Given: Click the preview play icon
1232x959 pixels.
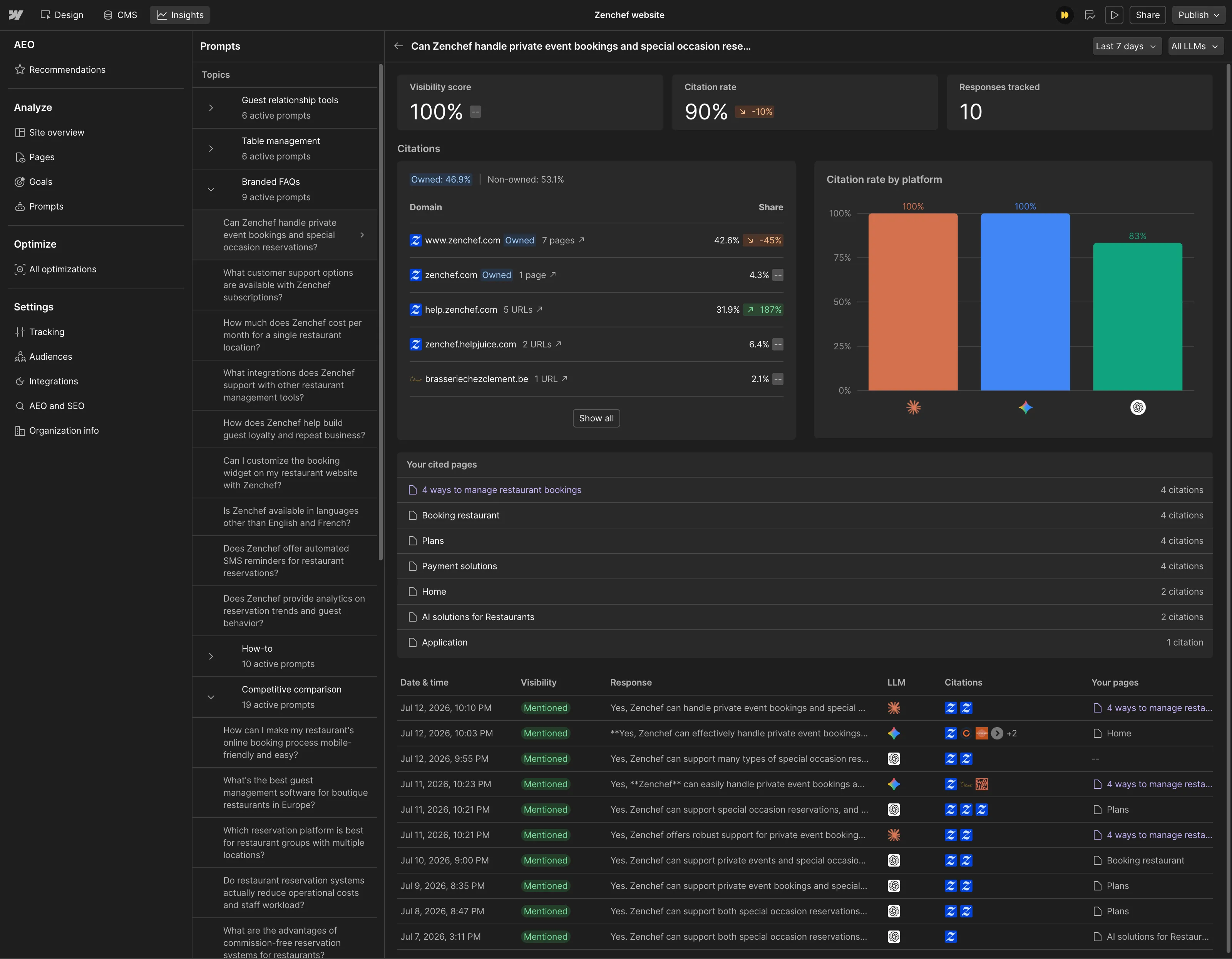Looking at the screenshot, I should coord(1114,15).
